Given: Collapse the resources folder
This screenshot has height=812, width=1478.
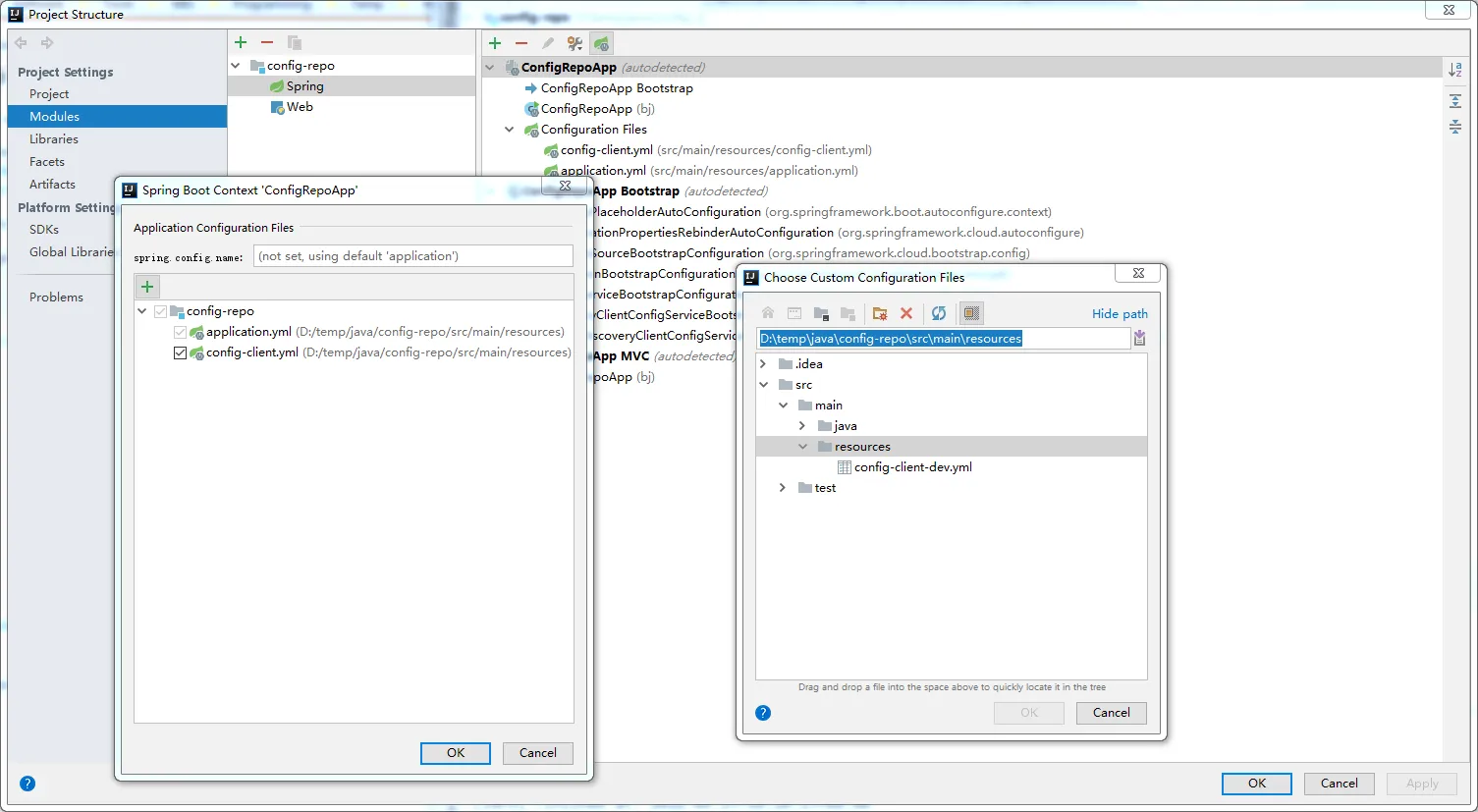Looking at the screenshot, I should (802, 447).
